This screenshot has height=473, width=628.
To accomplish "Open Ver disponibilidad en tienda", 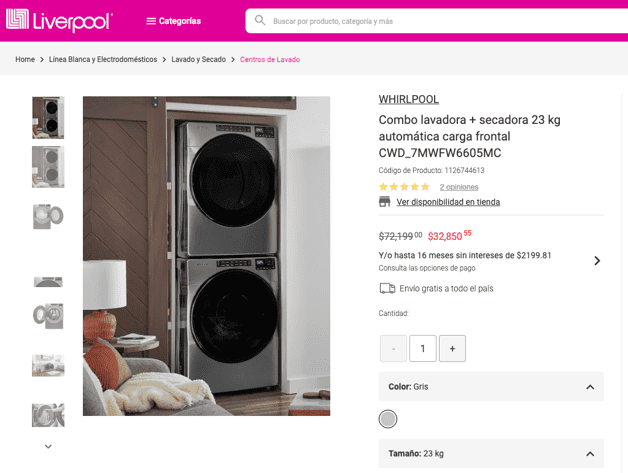I will click(x=448, y=202).
